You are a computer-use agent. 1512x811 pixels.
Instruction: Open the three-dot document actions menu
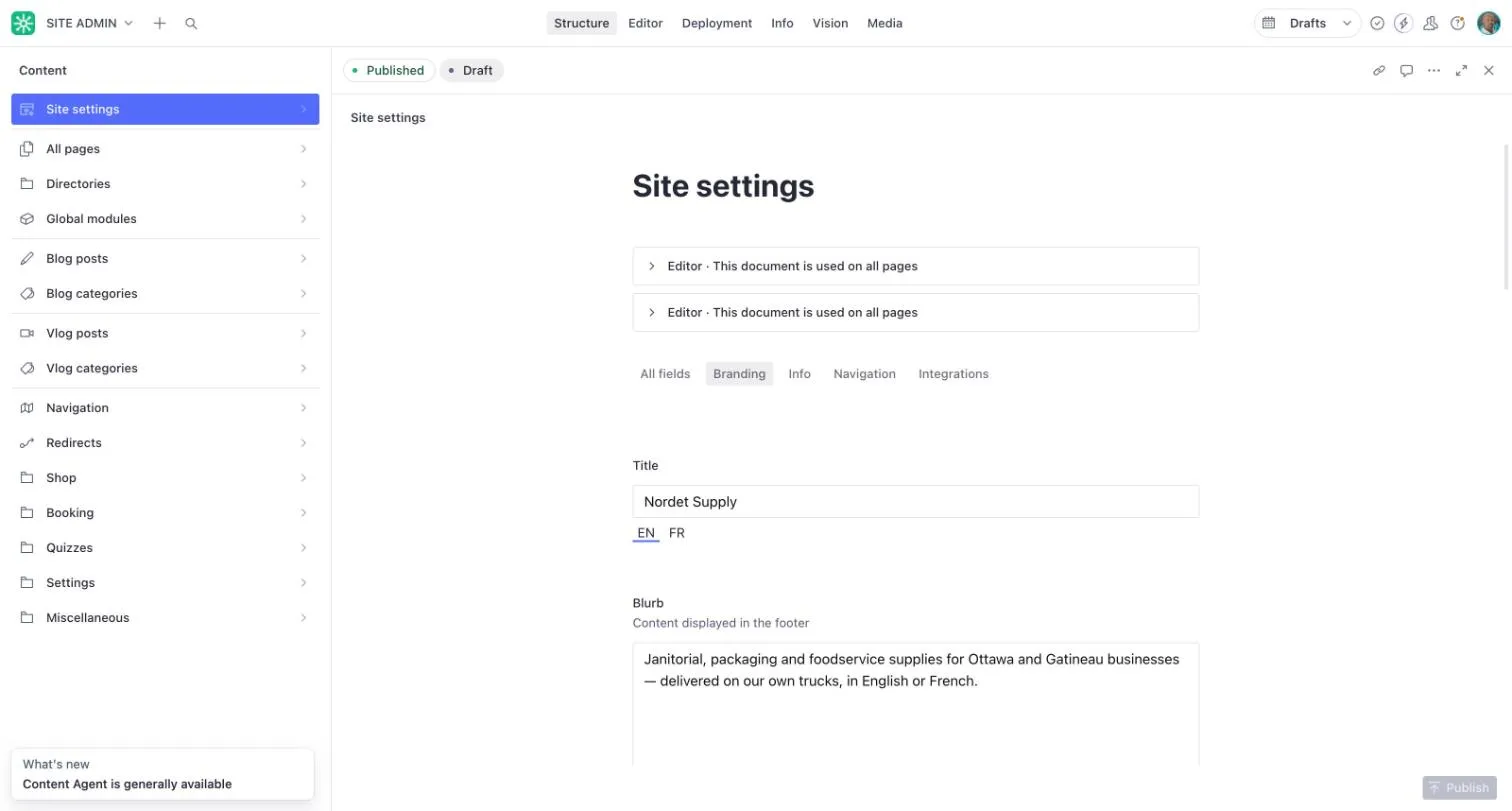pyautogui.click(x=1434, y=70)
